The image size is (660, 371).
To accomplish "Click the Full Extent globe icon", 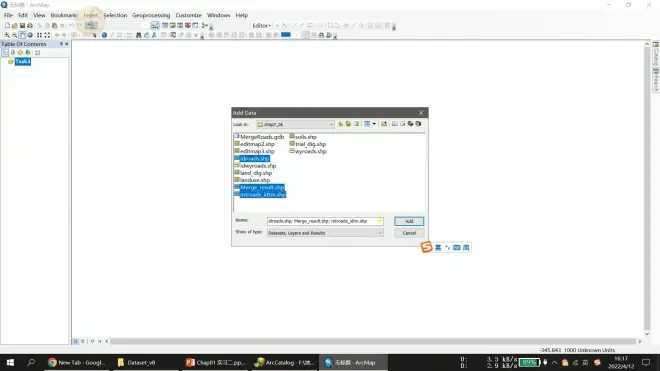I will [30, 35].
